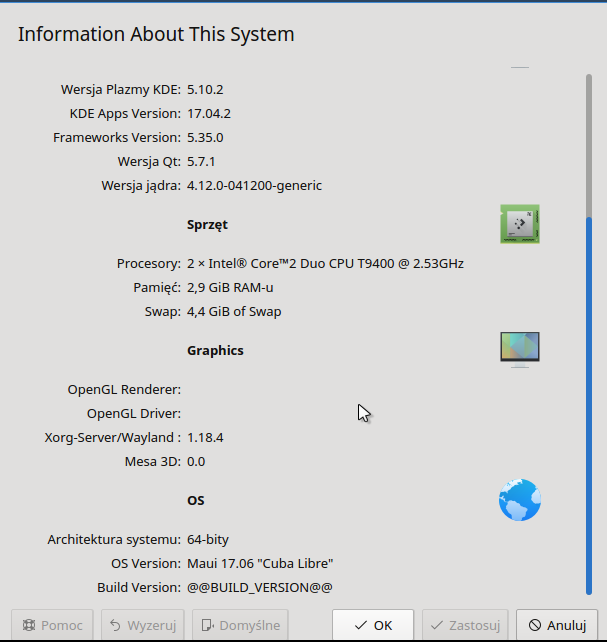
Task: Select the kernel version 4.12.0-041200-generic text
Action: tap(254, 186)
